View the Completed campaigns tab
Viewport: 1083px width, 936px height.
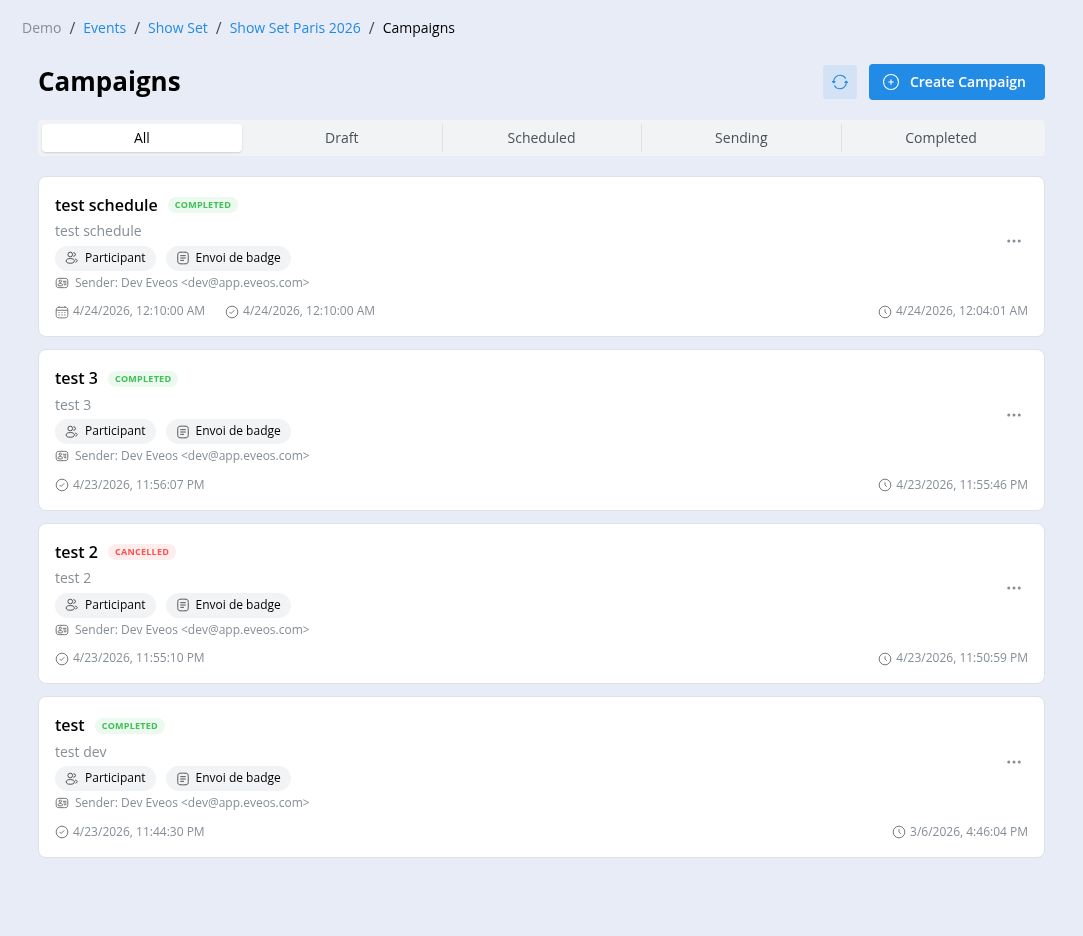pyautogui.click(x=941, y=138)
